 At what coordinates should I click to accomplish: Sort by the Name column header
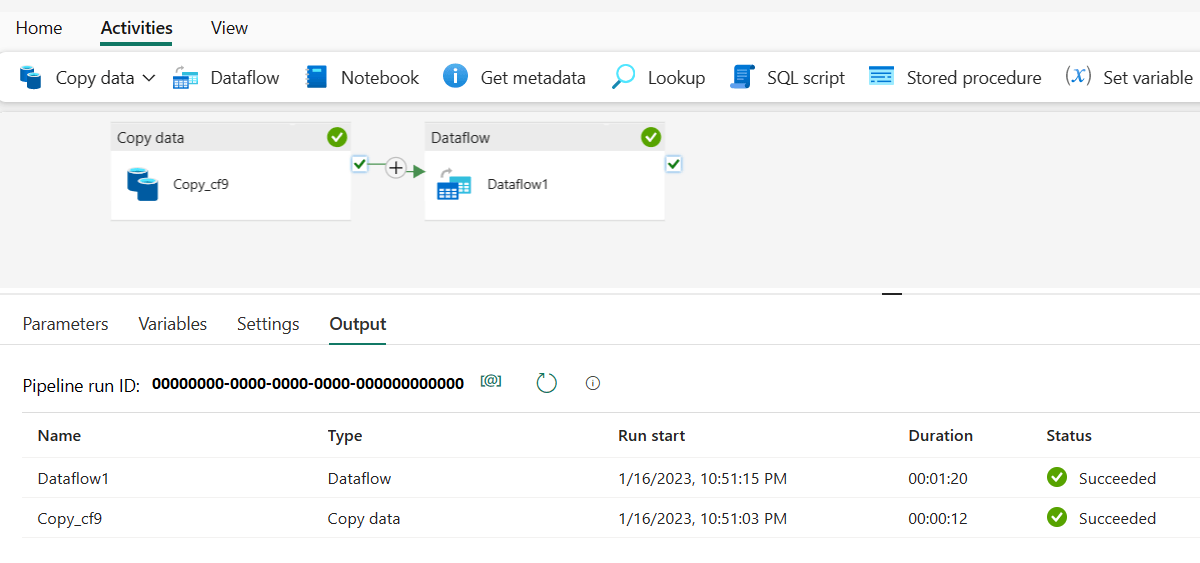(x=59, y=436)
